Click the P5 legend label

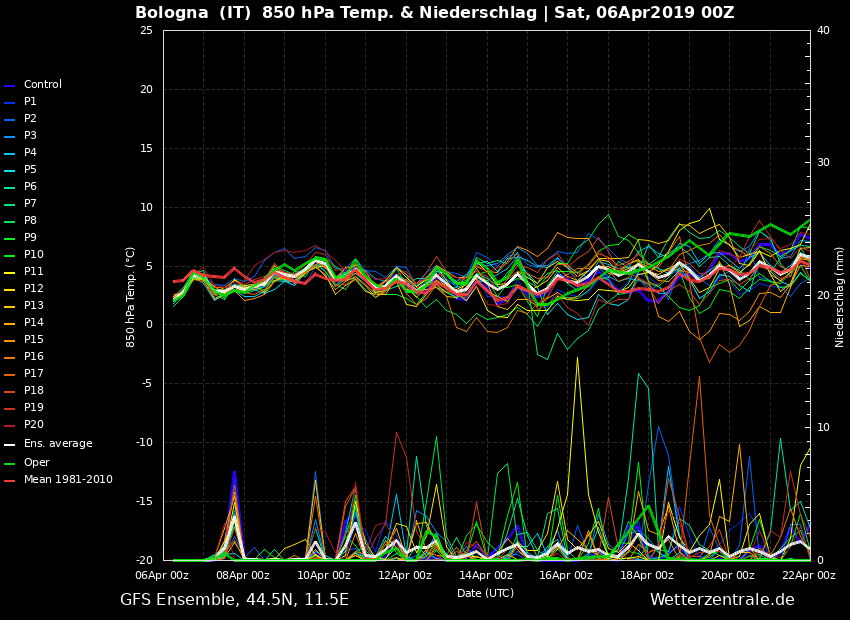(x=30, y=170)
